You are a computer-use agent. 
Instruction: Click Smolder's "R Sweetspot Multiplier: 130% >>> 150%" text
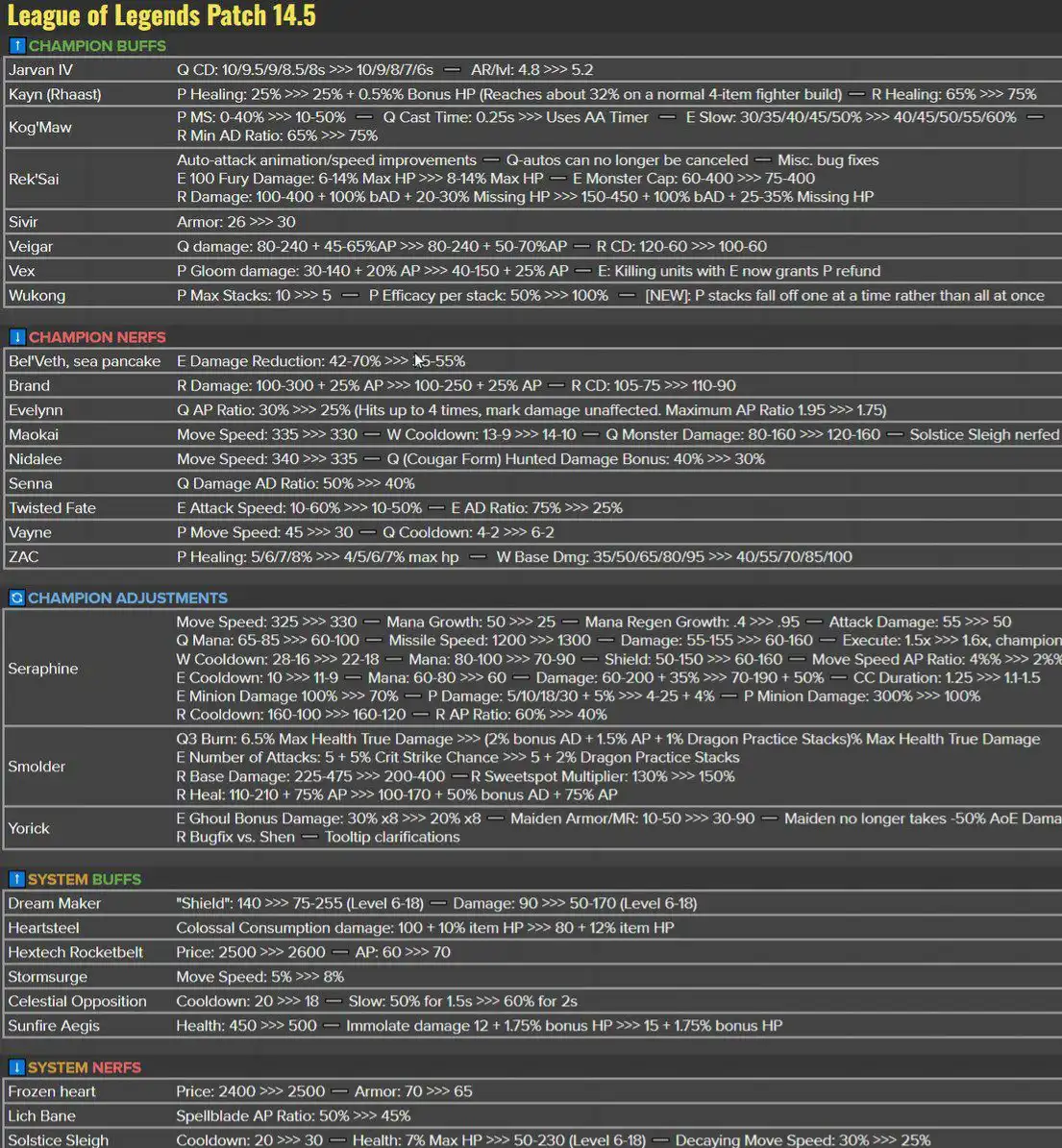603,776
